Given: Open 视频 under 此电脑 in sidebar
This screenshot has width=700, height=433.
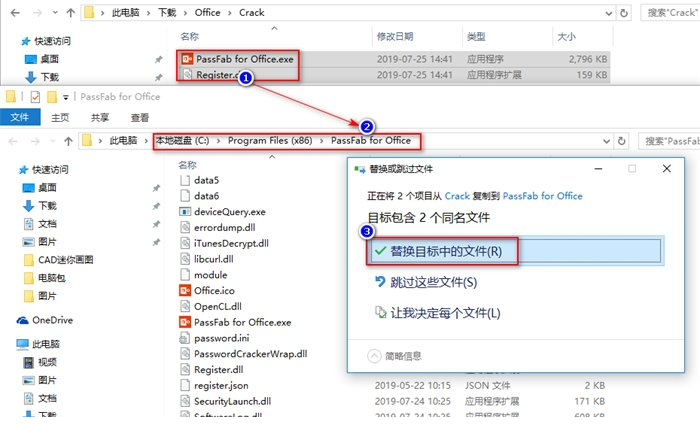Looking at the screenshot, I should (x=47, y=362).
